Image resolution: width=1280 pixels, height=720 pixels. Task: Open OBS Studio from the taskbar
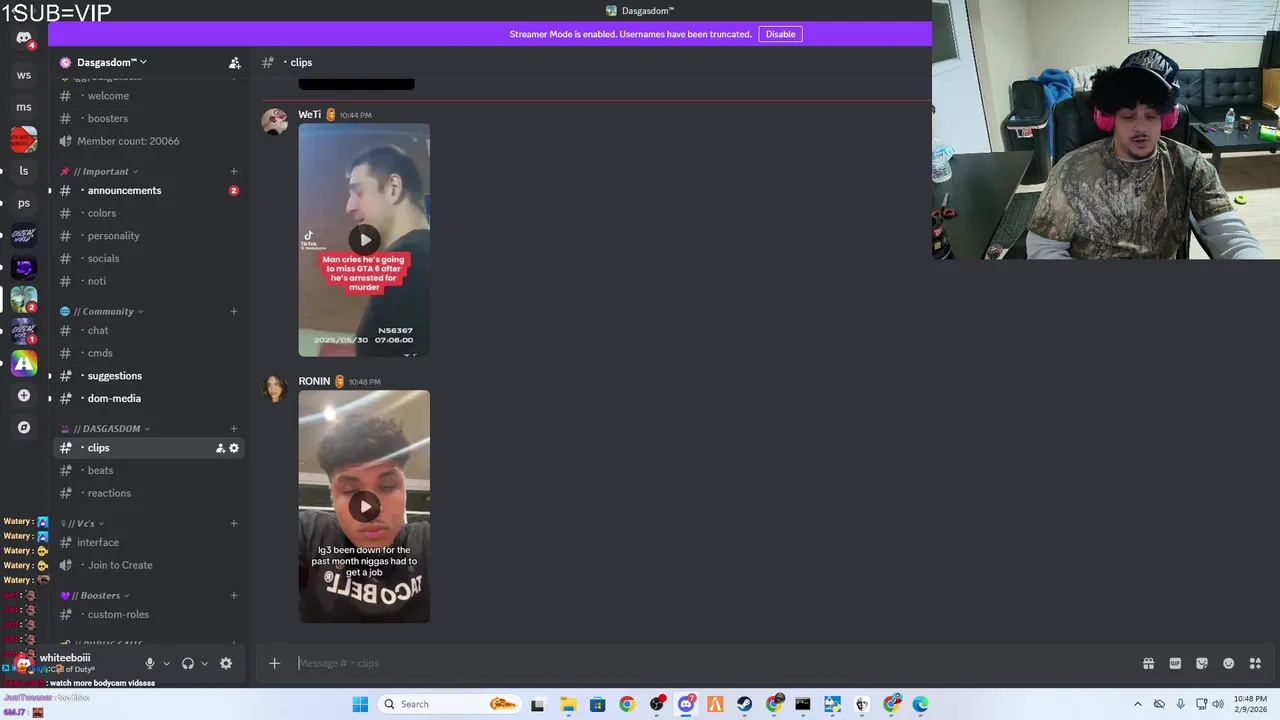pyautogui.click(x=657, y=704)
